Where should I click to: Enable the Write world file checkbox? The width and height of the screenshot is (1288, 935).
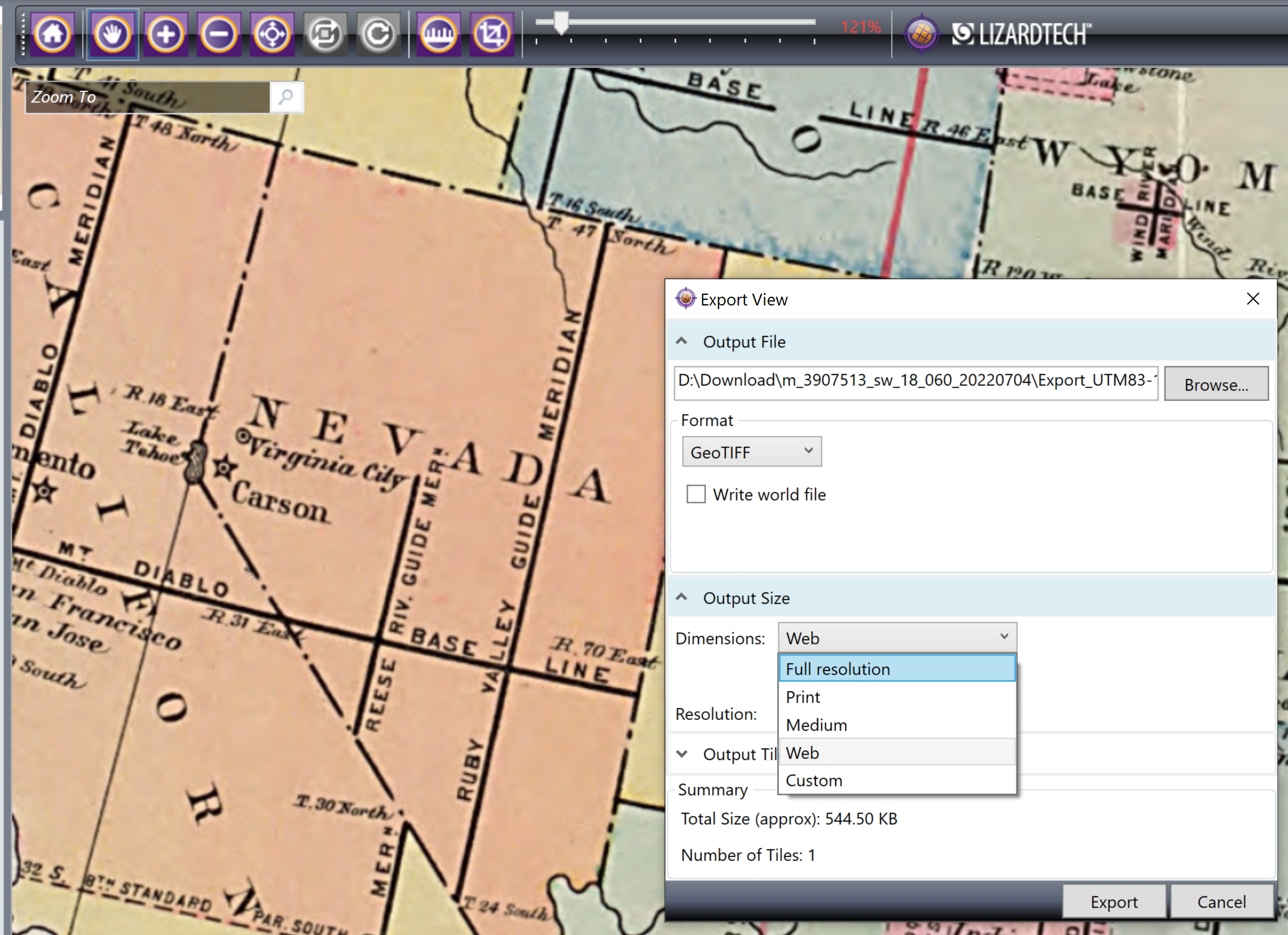pos(696,494)
